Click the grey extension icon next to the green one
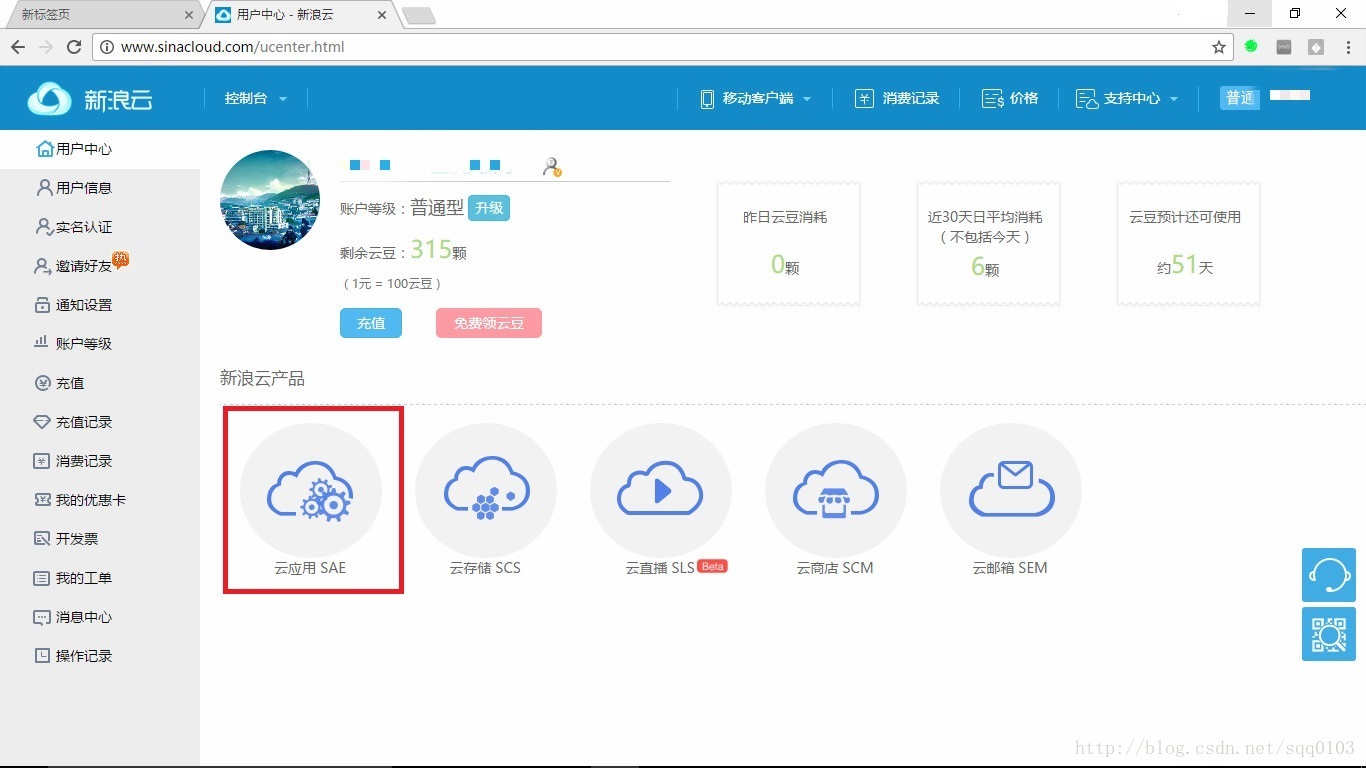The width and height of the screenshot is (1366, 768). (1284, 46)
